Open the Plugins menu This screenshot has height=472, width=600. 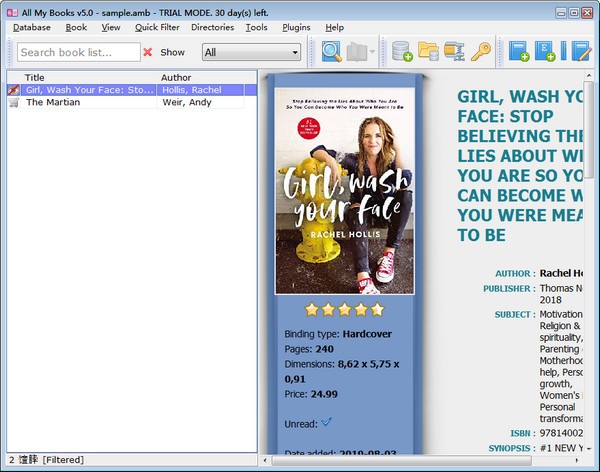[x=296, y=28]
